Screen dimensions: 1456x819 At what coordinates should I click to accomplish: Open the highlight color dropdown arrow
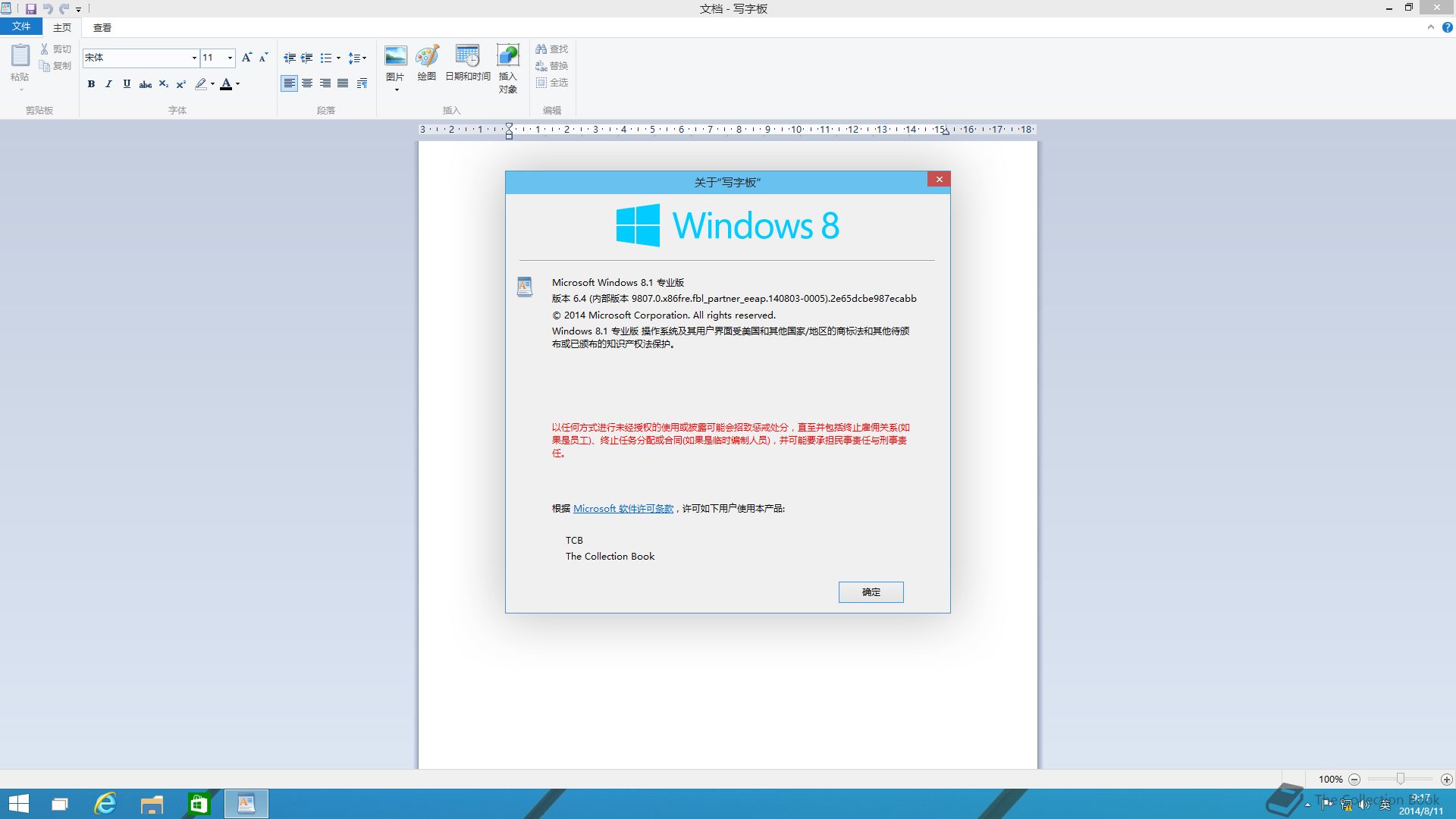pyautogui.click(x=212, y=84)
